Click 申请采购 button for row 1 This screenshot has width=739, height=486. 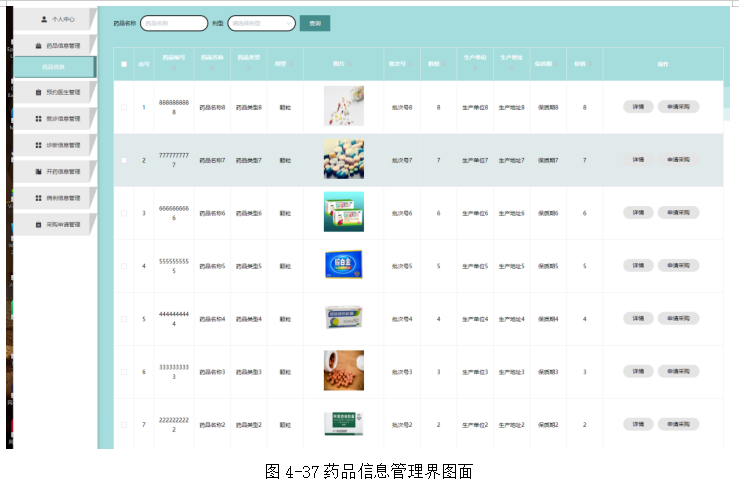[x=678, y=107]
